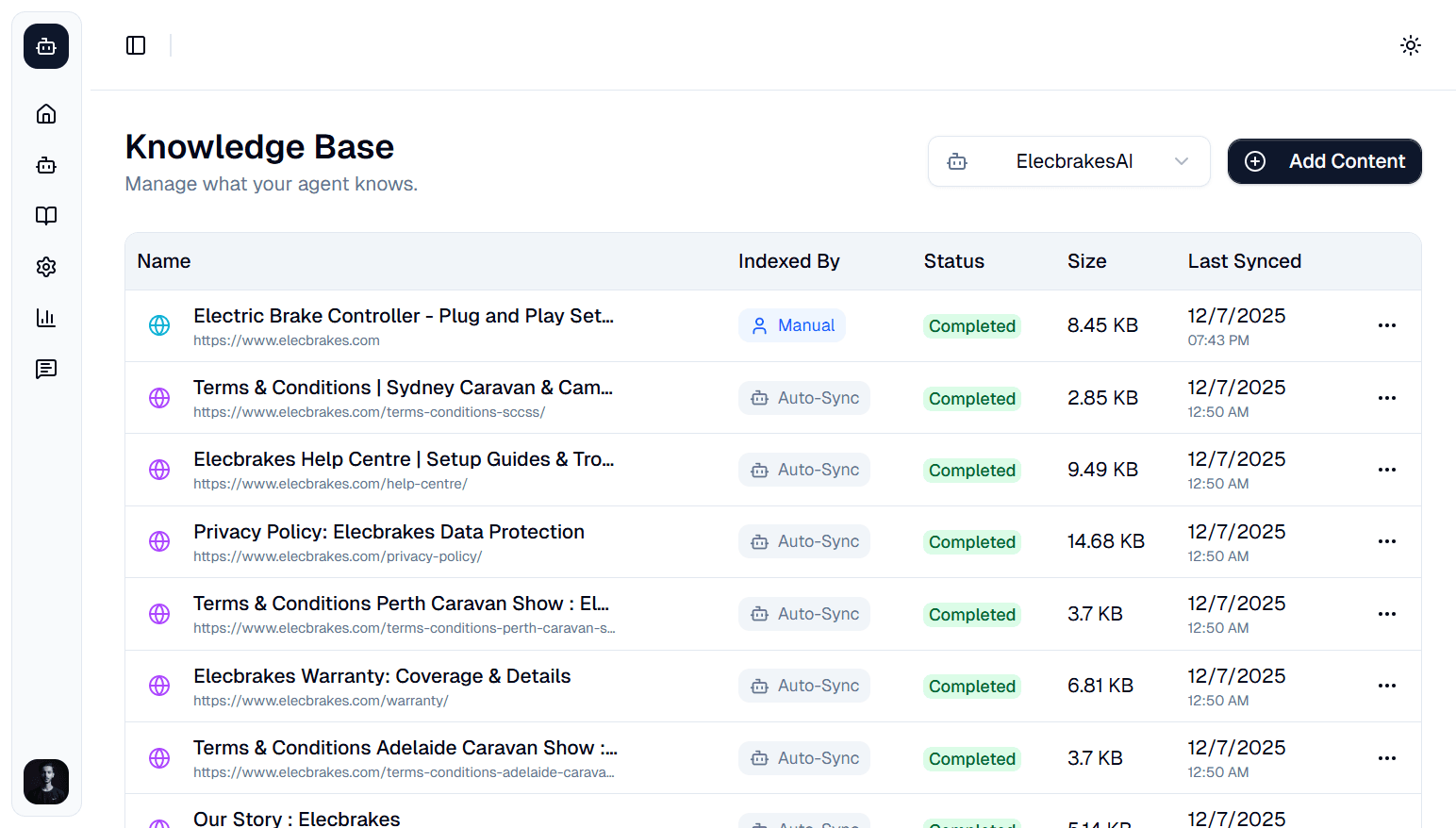1456x828 pixels.
Task: Switch to light theme with sun icon
Action: pyautogui.click(x=1410, y=44)
